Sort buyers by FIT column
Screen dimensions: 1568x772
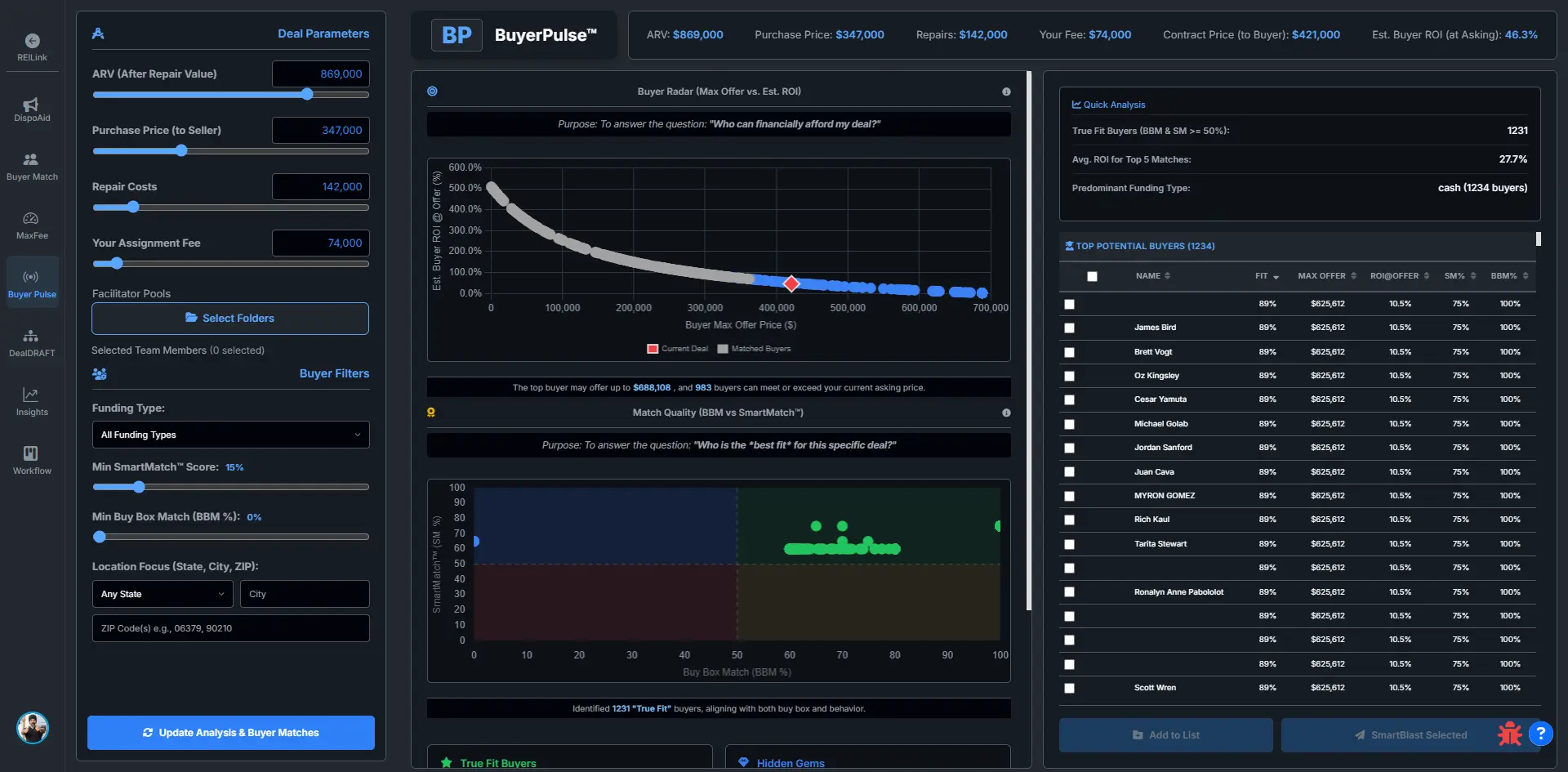[x=1267, y=276]
